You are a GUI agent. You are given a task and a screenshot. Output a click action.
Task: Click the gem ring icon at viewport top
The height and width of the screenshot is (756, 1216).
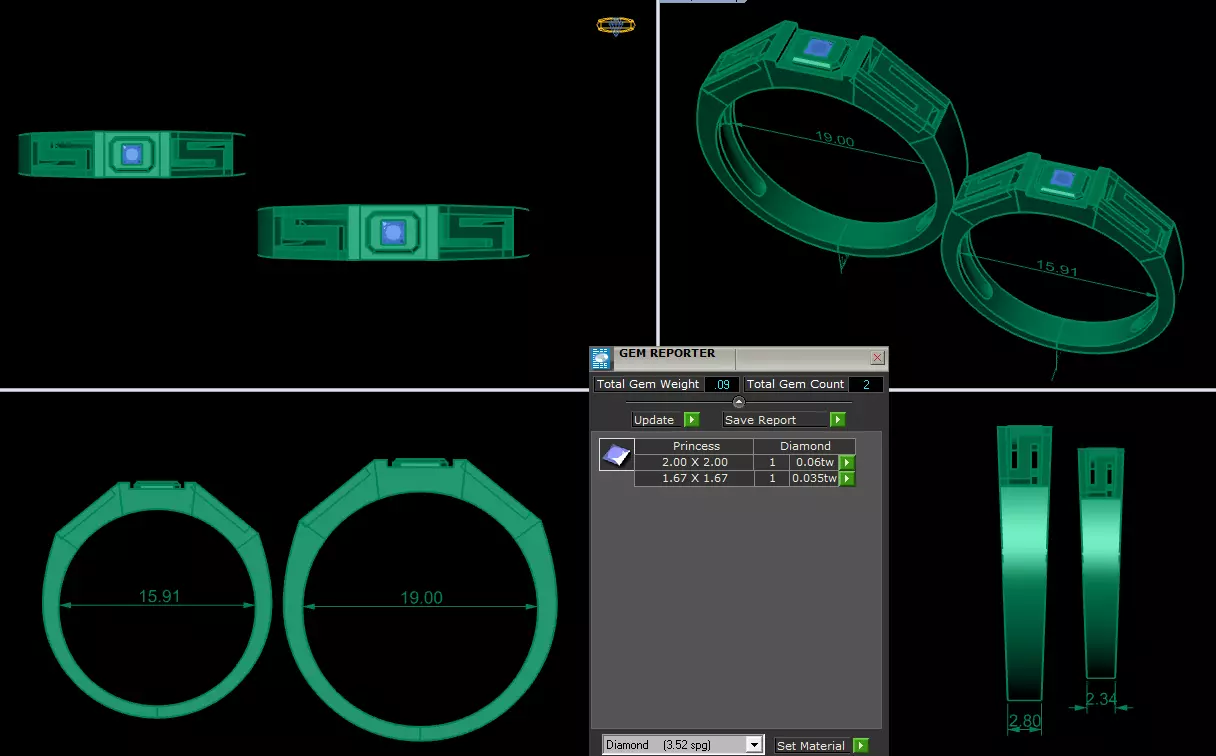tap(616, 26)
